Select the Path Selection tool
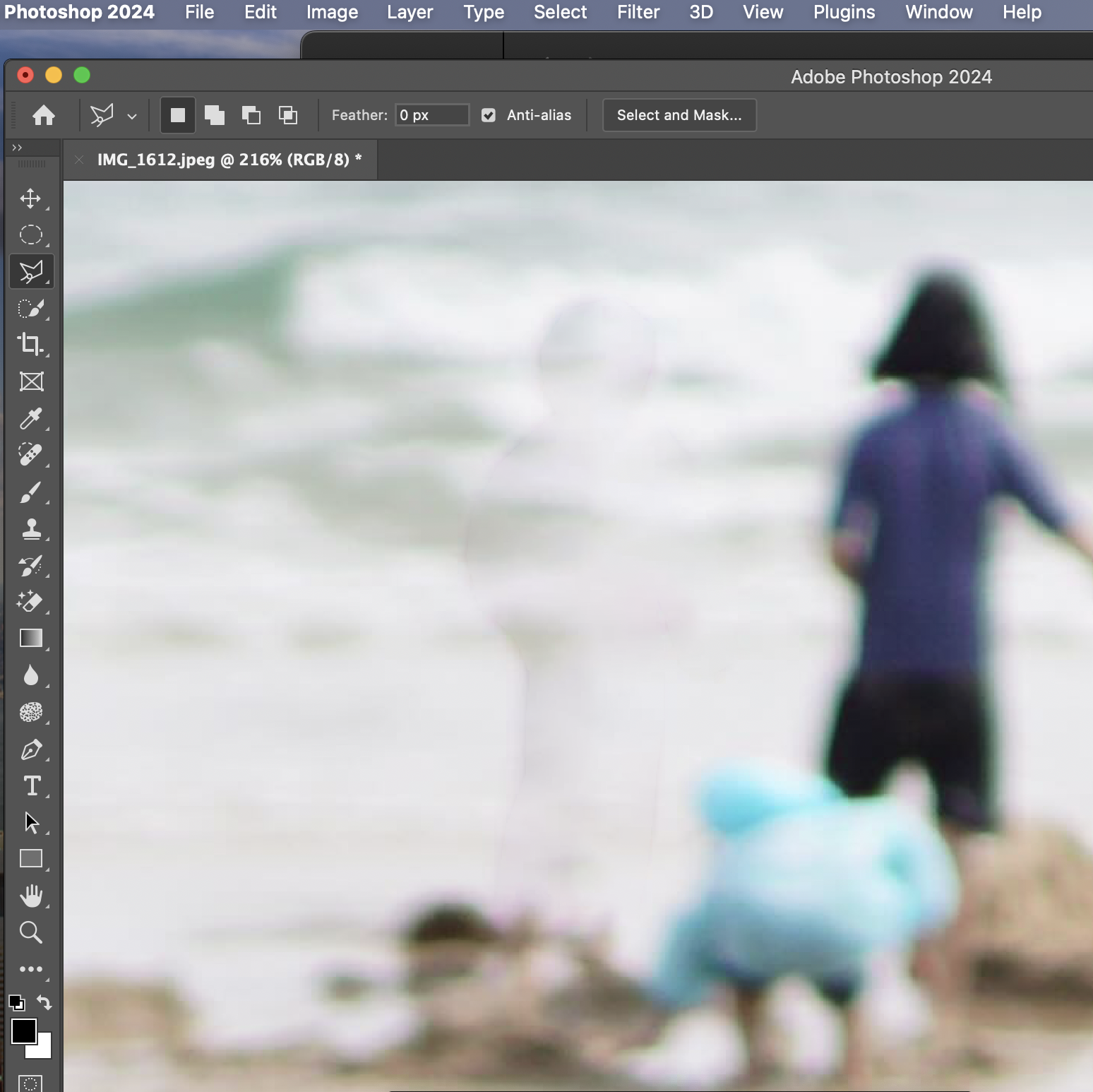 coord(32,822)
